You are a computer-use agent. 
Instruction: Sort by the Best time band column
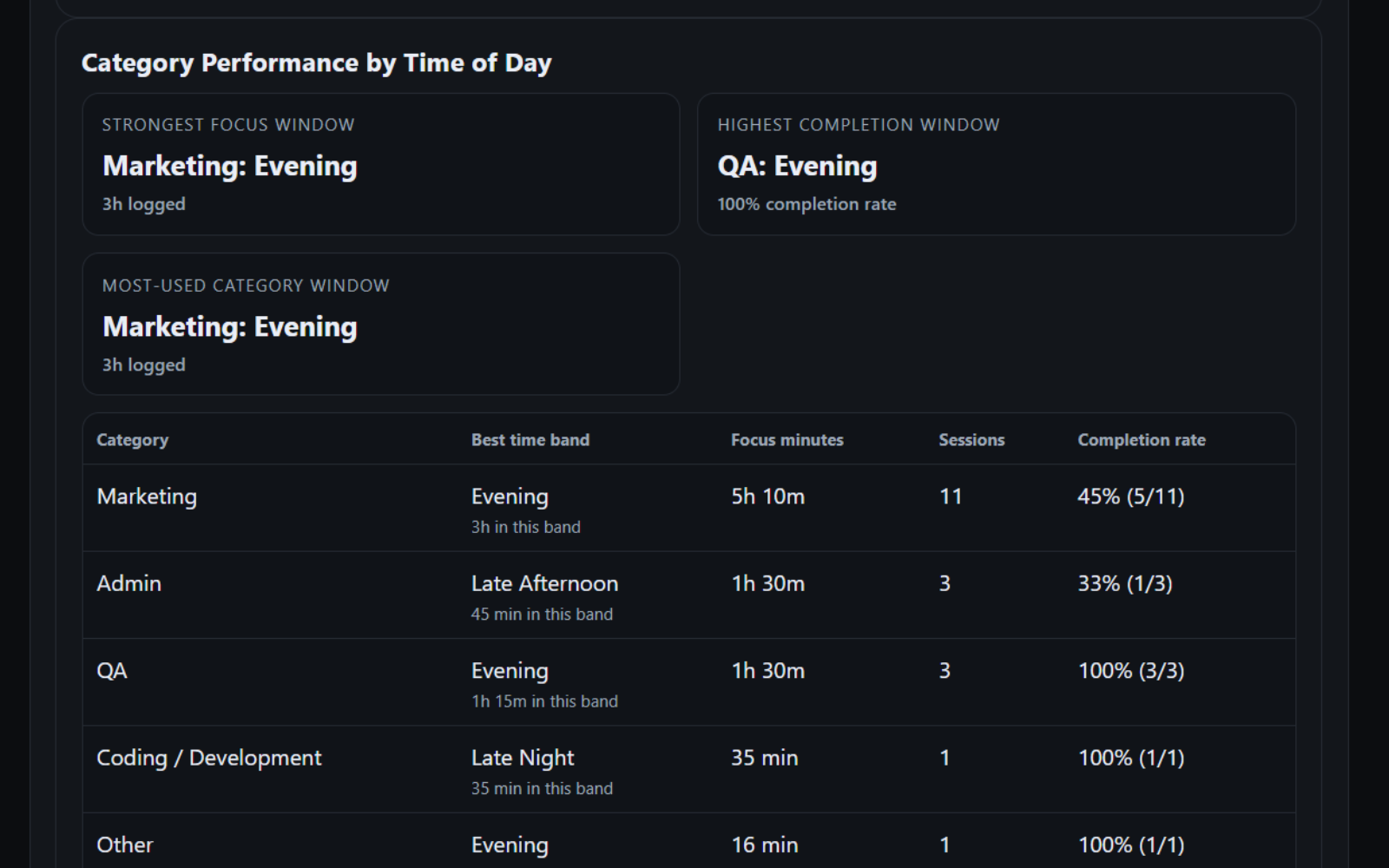point(530,439)
